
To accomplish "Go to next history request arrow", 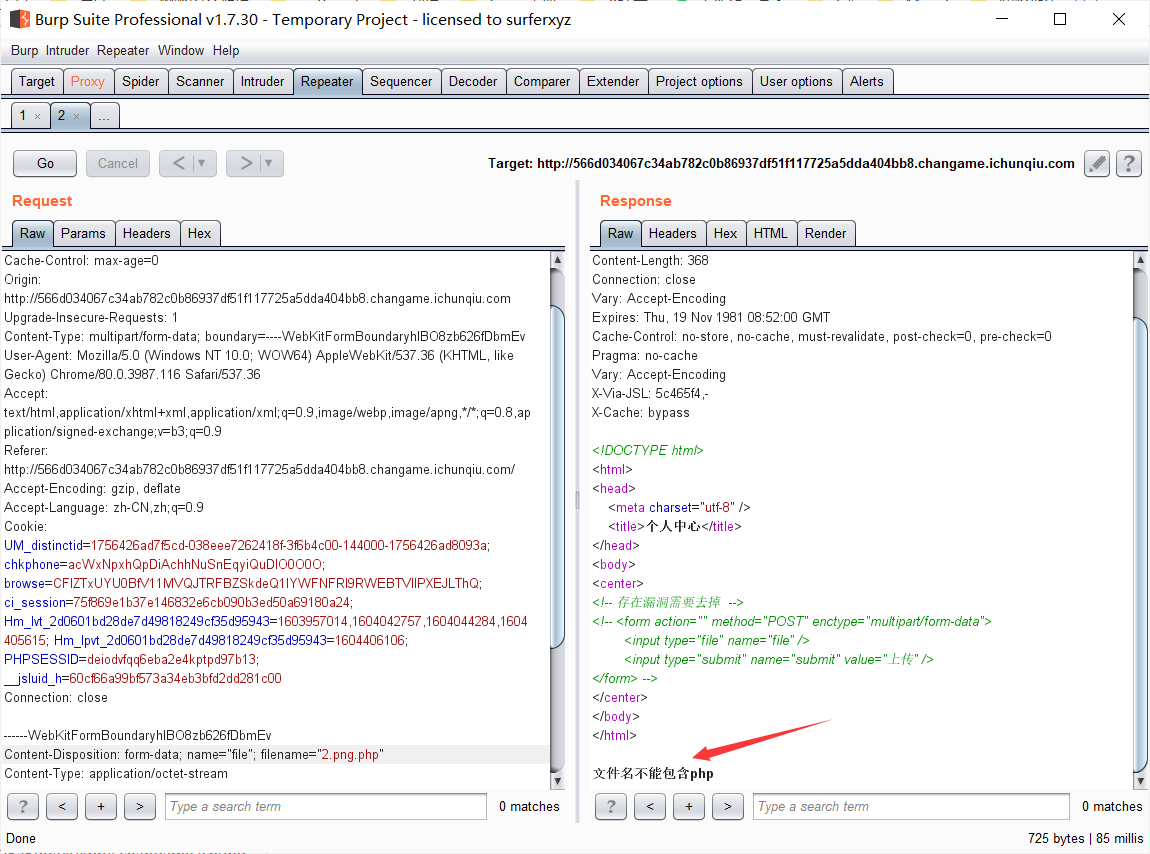I will 246,163.
